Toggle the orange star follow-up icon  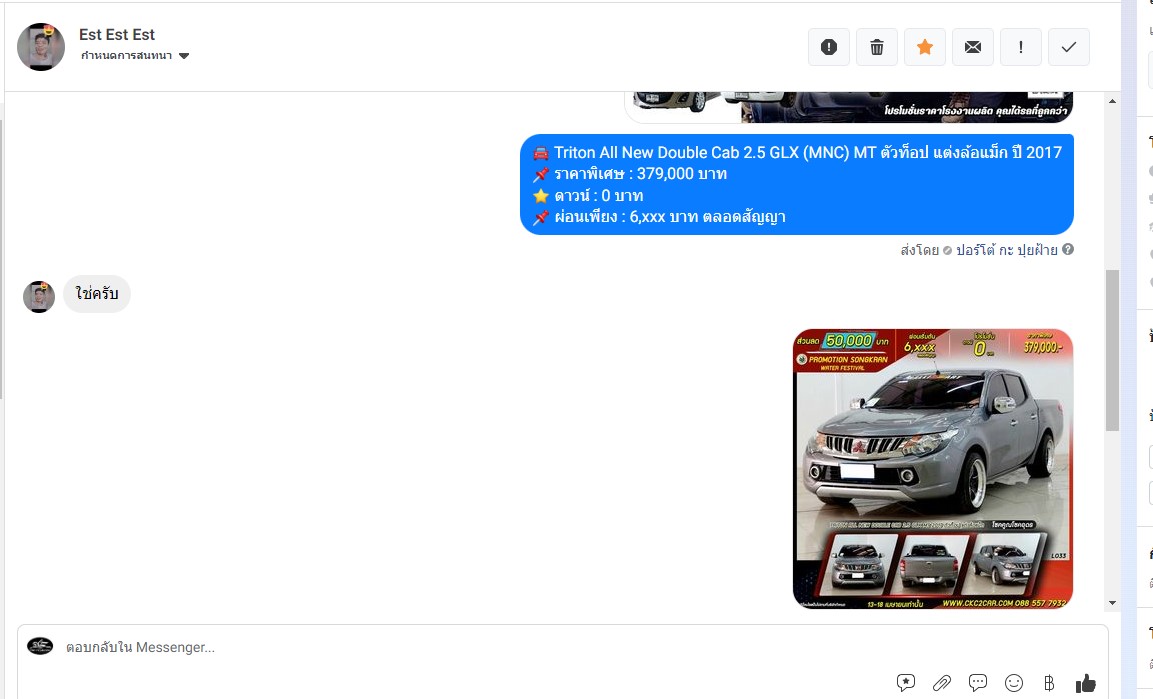(924, 47)
